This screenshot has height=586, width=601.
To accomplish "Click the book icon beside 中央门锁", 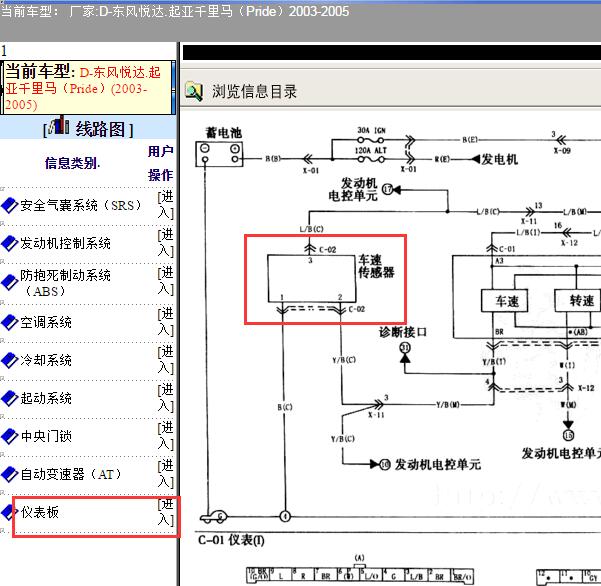I will [x=10, y=436].
